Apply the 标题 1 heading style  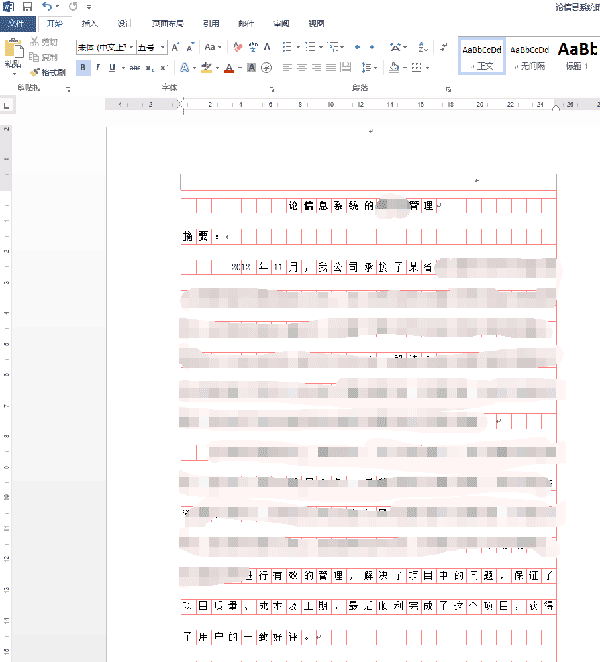point(579,55)
